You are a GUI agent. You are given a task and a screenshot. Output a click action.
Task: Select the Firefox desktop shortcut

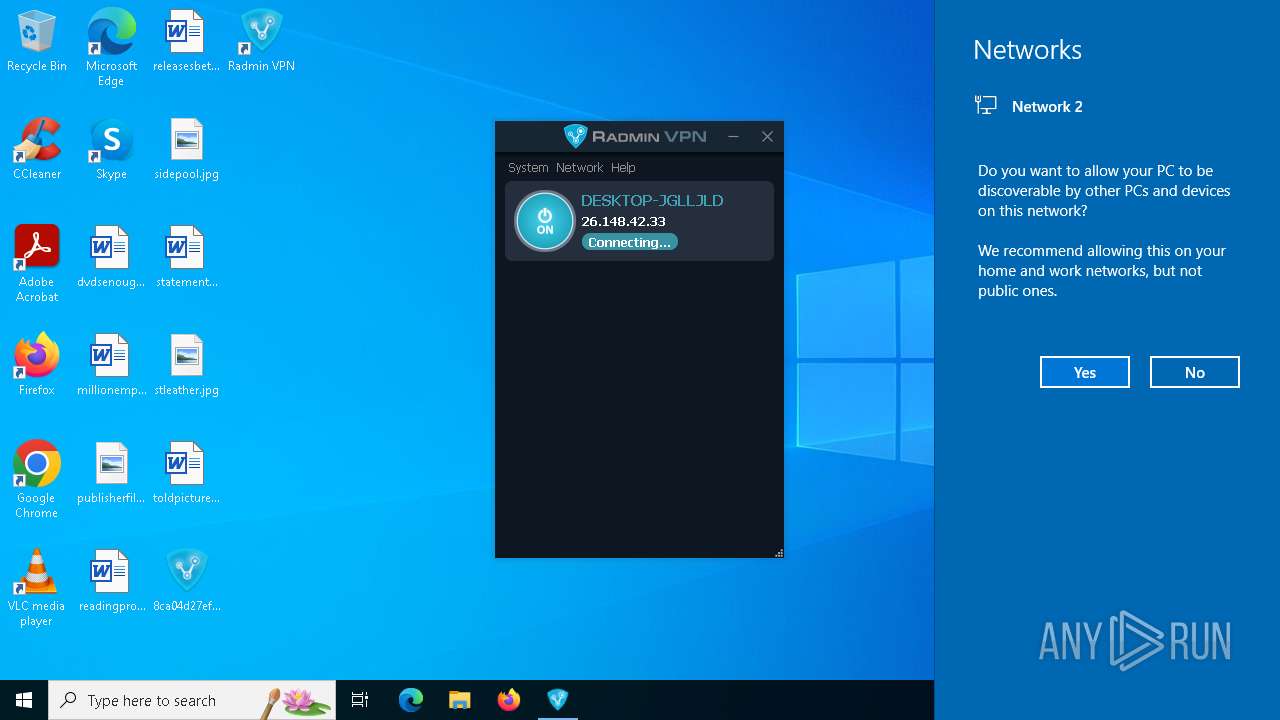(37, 366)
